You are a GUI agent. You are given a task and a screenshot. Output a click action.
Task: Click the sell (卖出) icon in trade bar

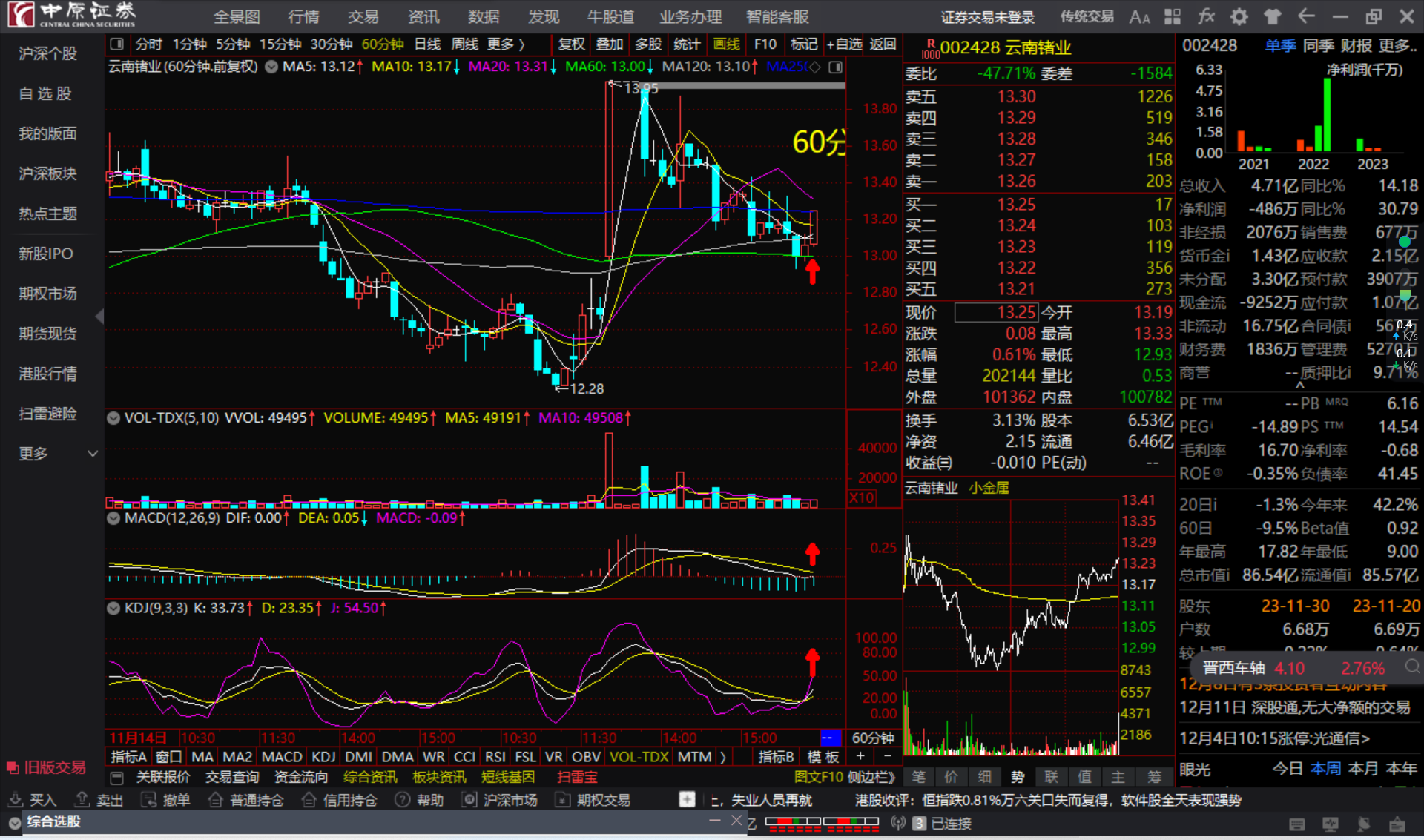82,799
